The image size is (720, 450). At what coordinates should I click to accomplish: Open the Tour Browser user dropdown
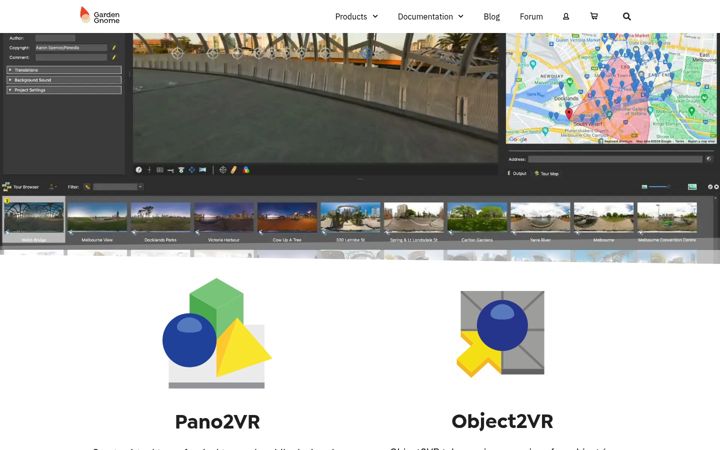(53, 187)
